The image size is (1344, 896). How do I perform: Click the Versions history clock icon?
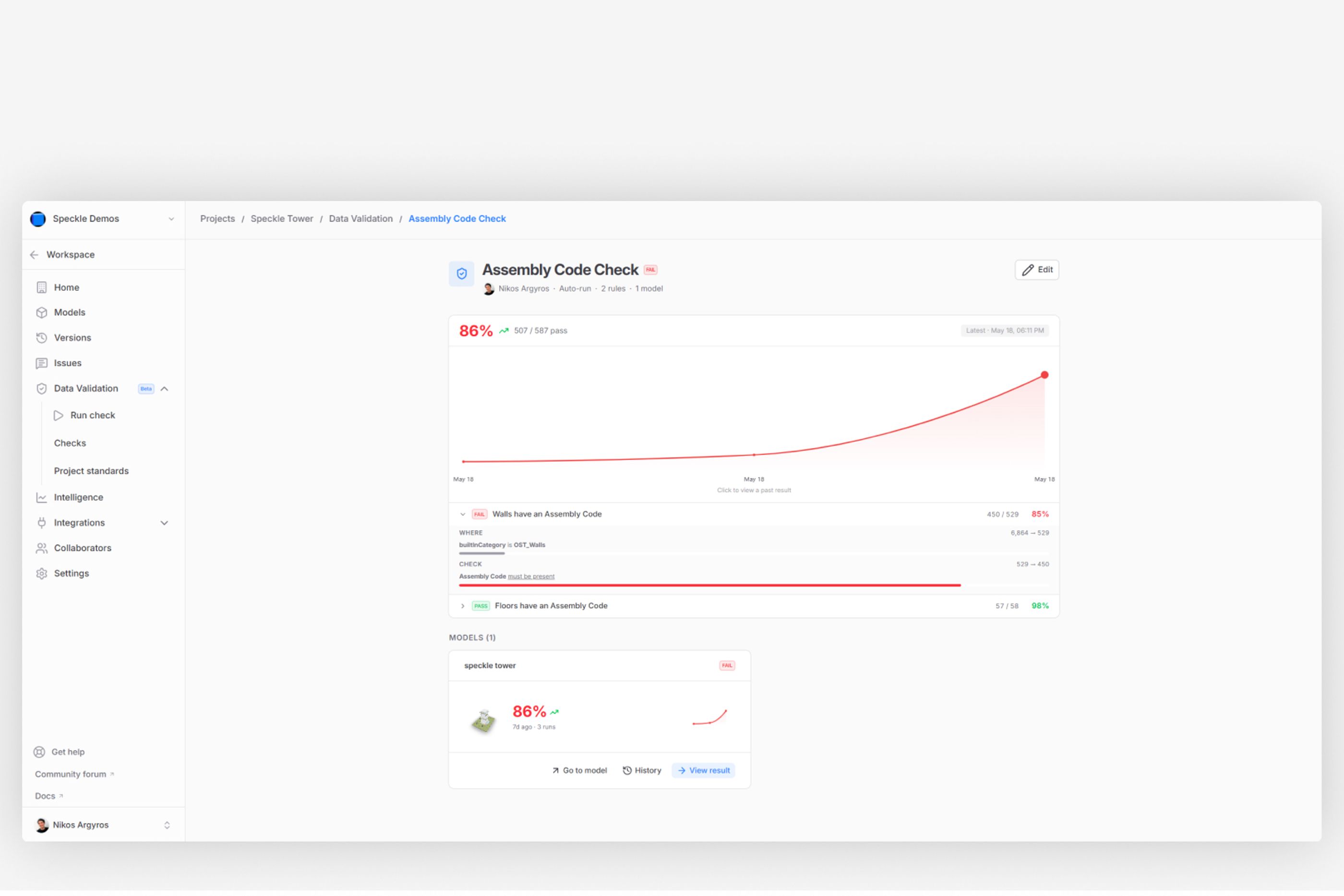tap(42, 338)
